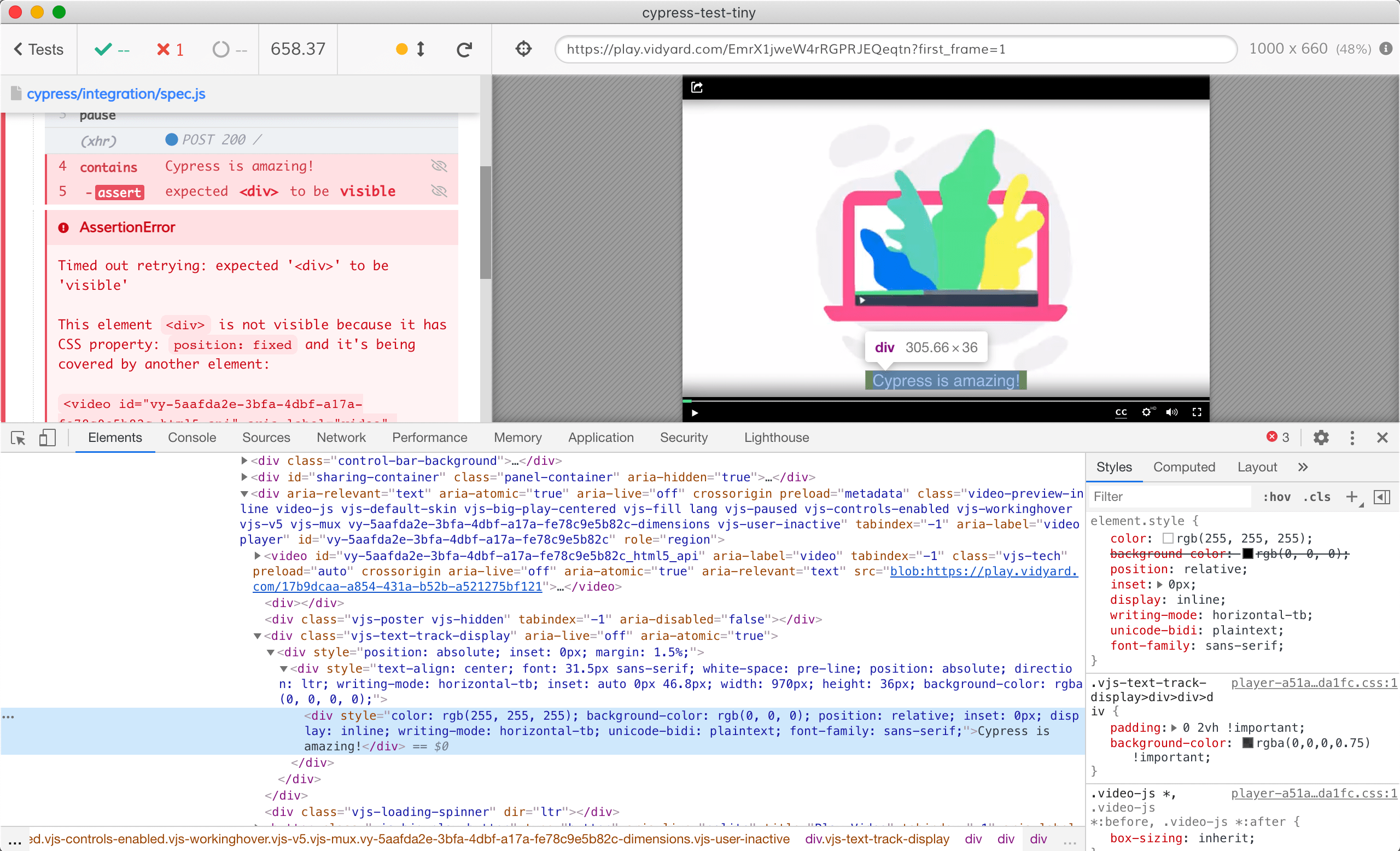Click the share icon on the video
The image size is (1400, 851).
pos(697,86)
